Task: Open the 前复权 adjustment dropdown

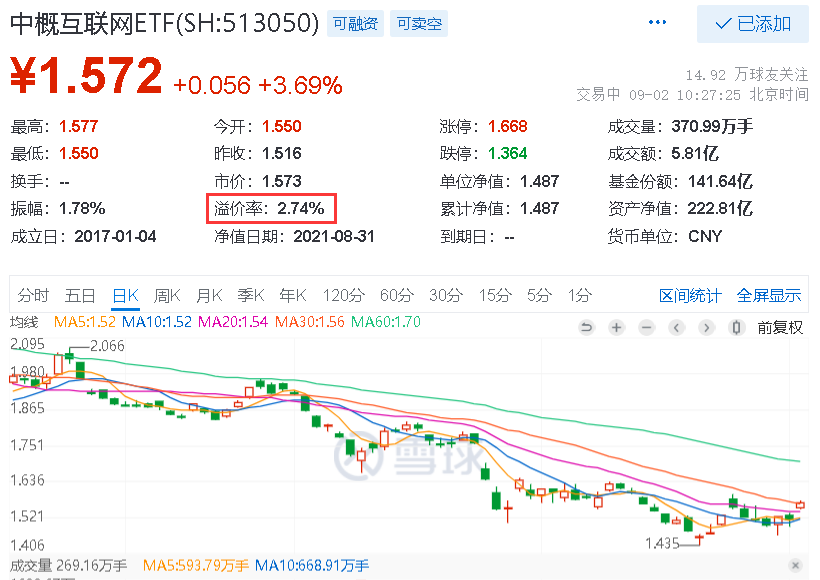Action: pos(780,328)
